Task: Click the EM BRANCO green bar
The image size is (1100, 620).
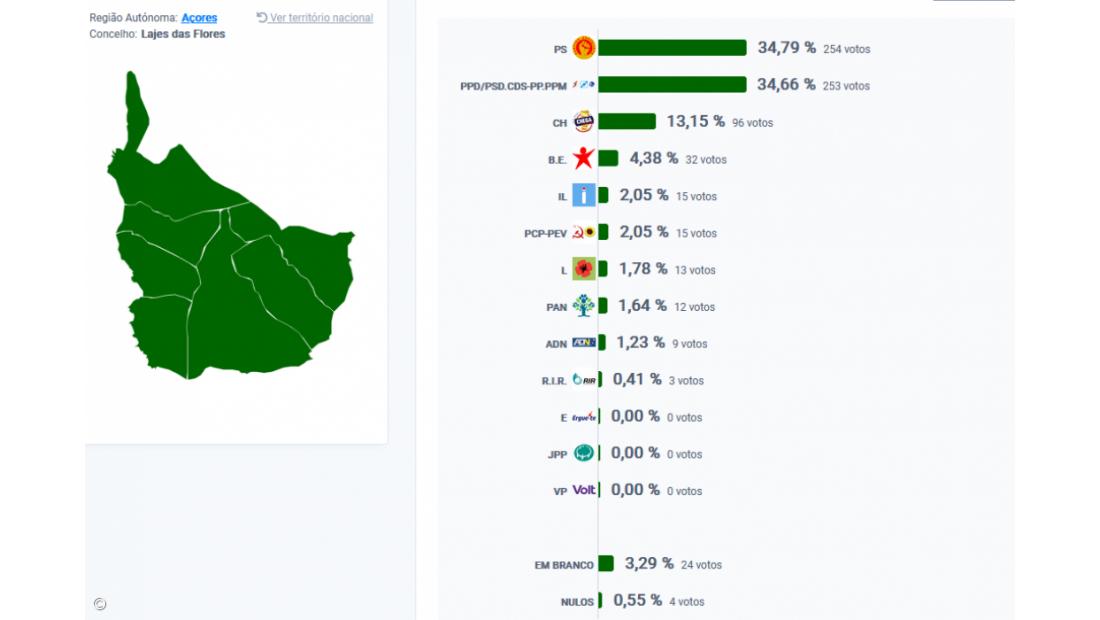Action: [x=606, y=564]
